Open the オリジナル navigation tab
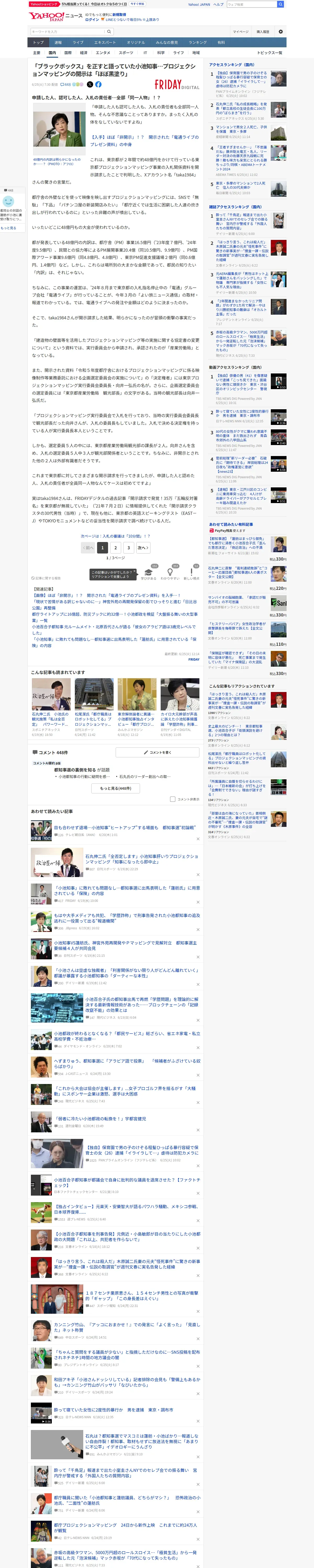This screenshot has height=1568, width=314. coord(136,43)
